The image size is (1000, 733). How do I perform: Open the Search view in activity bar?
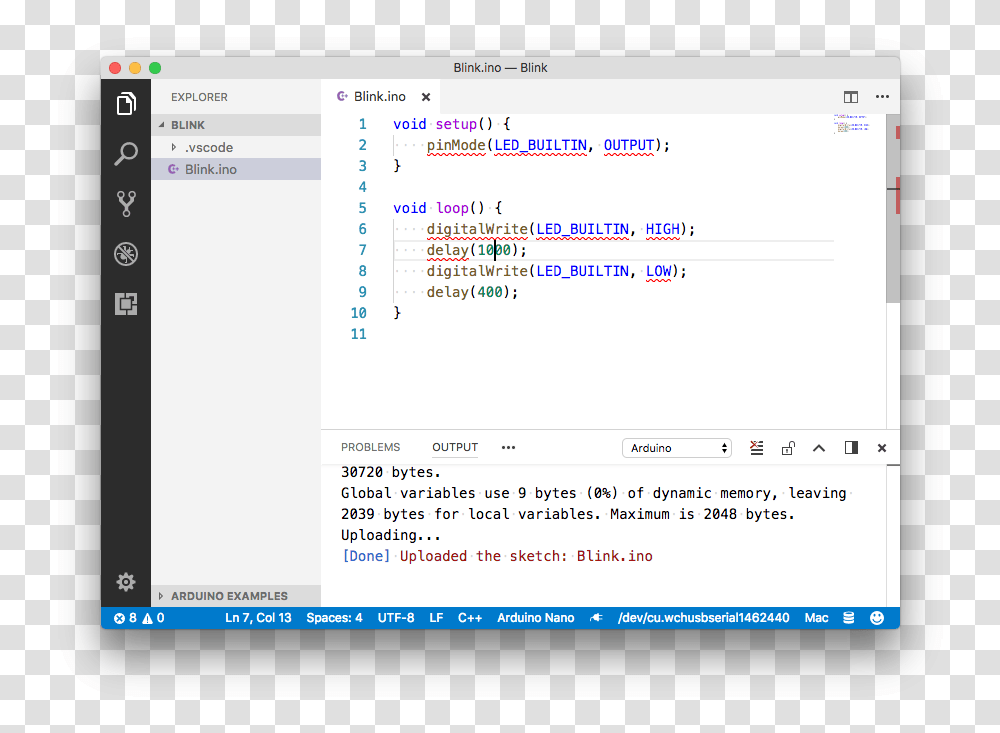coord(126,154)
